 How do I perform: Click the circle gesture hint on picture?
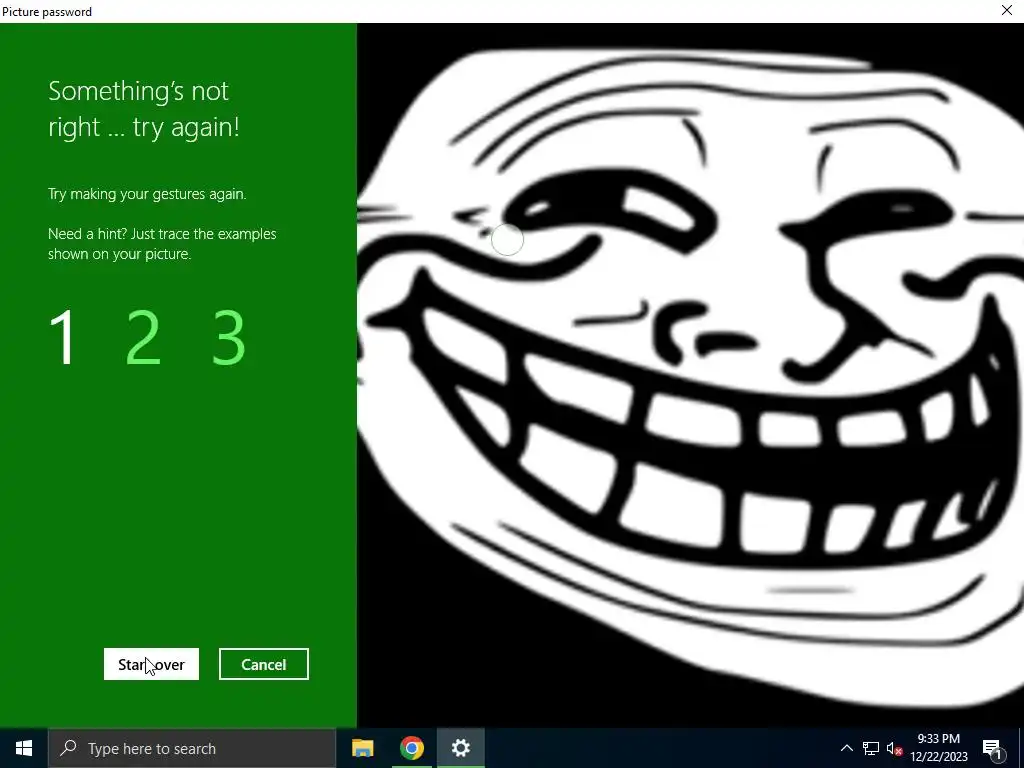pos(507,240)
